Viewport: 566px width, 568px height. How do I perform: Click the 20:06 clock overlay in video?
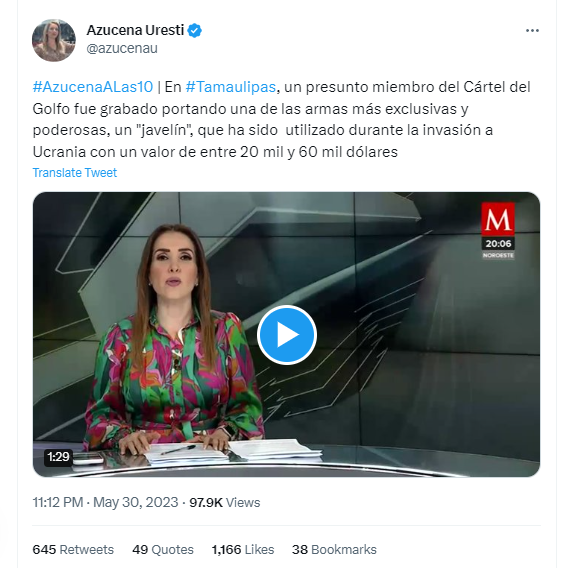point(498,243)
